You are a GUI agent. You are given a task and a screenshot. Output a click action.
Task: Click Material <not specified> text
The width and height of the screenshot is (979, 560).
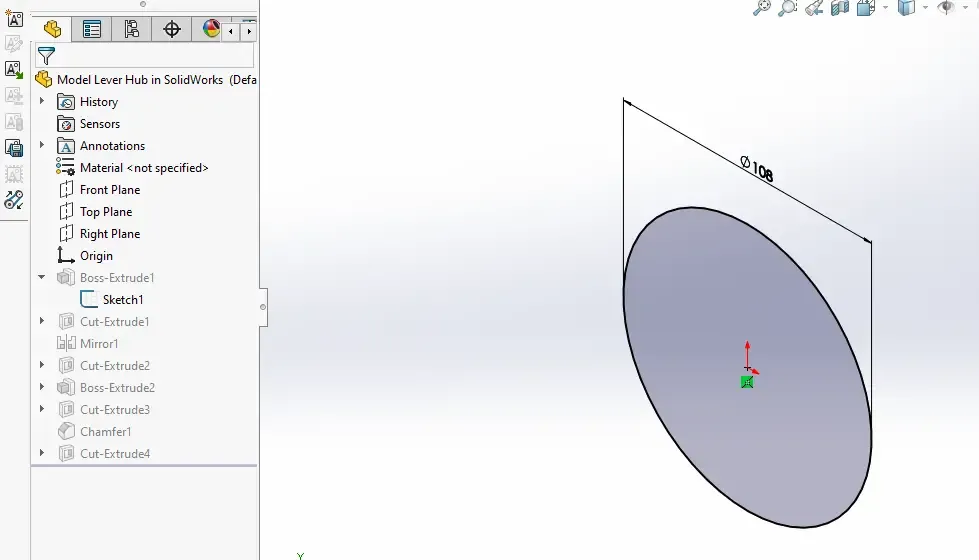click(x=144, y=168)
